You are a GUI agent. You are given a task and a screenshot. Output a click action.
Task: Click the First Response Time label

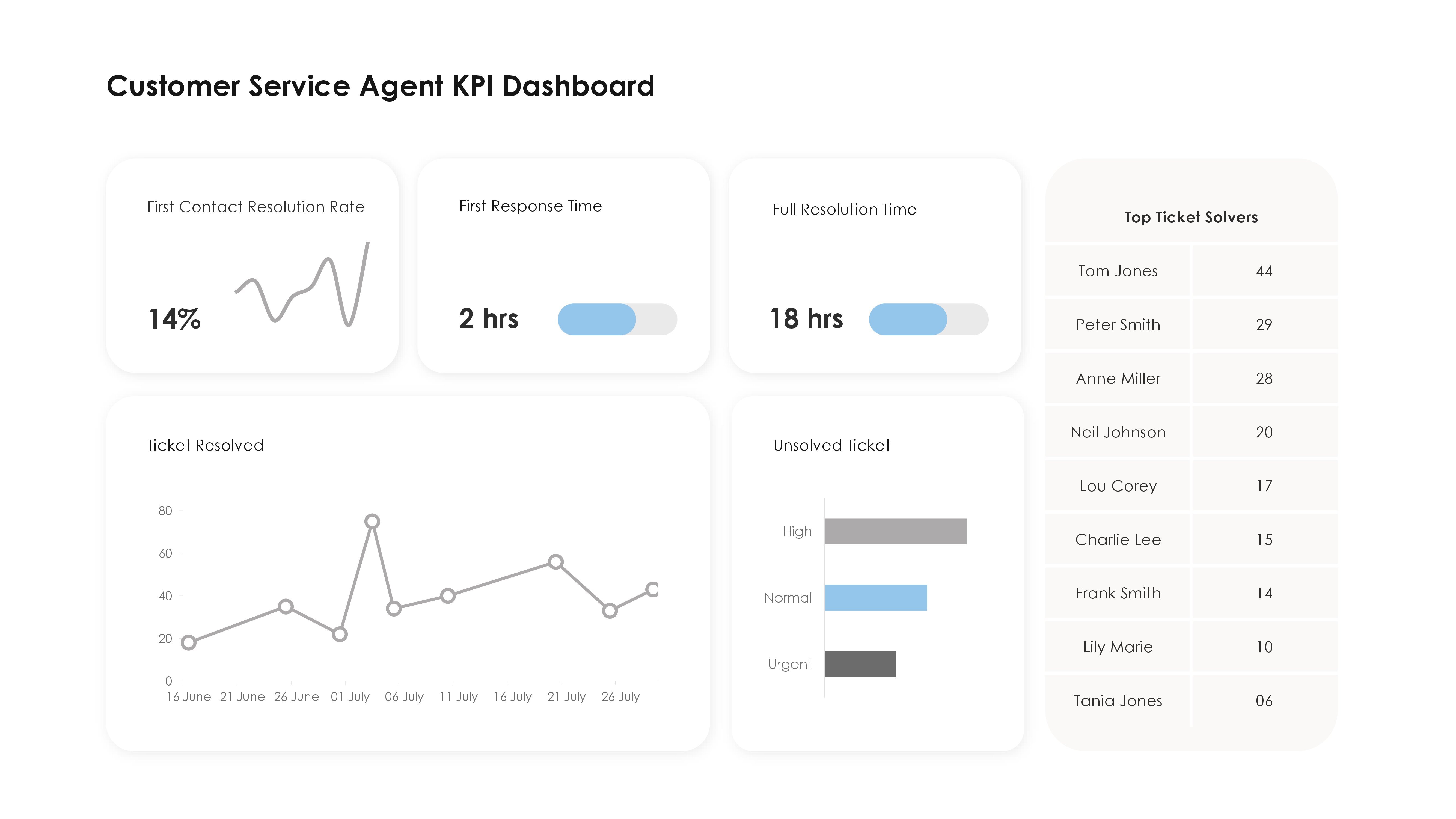coord(530,206)
